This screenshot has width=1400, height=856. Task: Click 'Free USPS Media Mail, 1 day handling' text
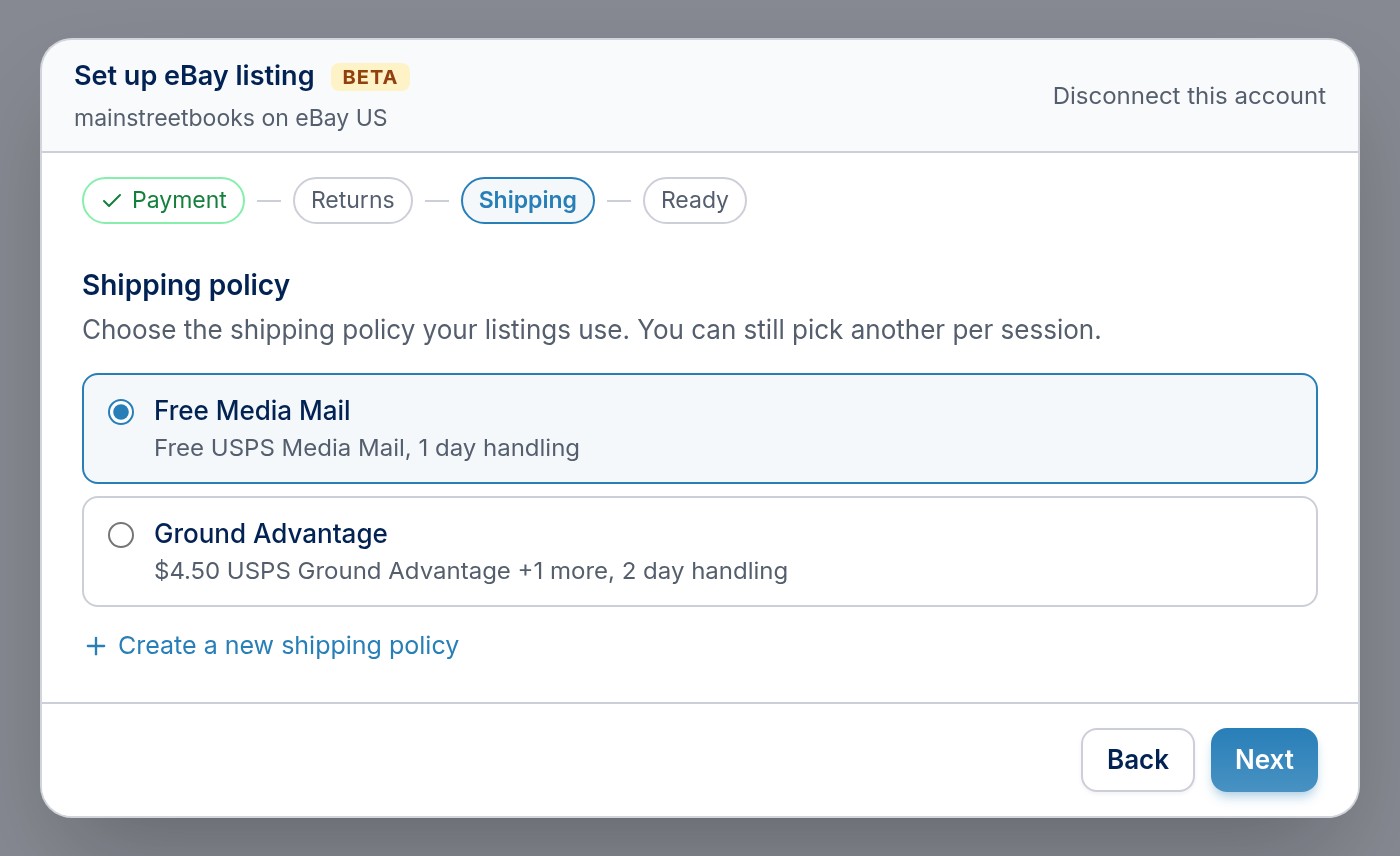click(x=367, y=447)
